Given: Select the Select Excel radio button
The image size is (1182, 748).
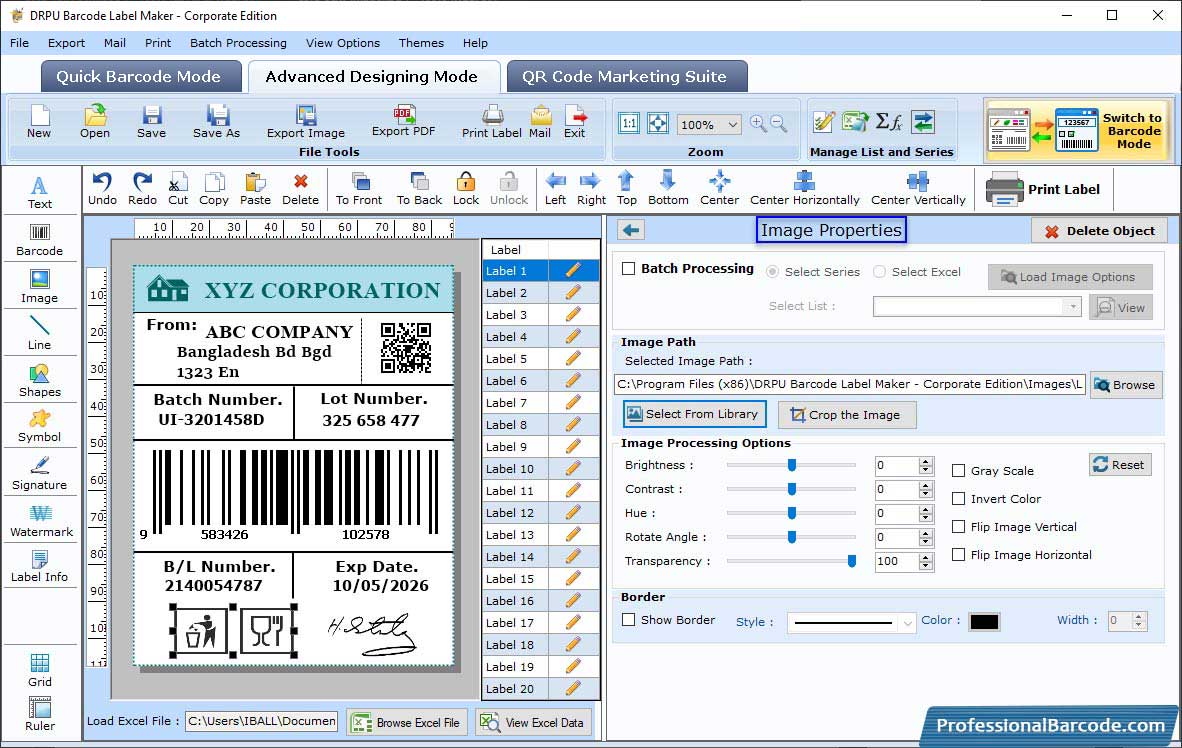Looking at the screenshot, I should tap(880, 271).
